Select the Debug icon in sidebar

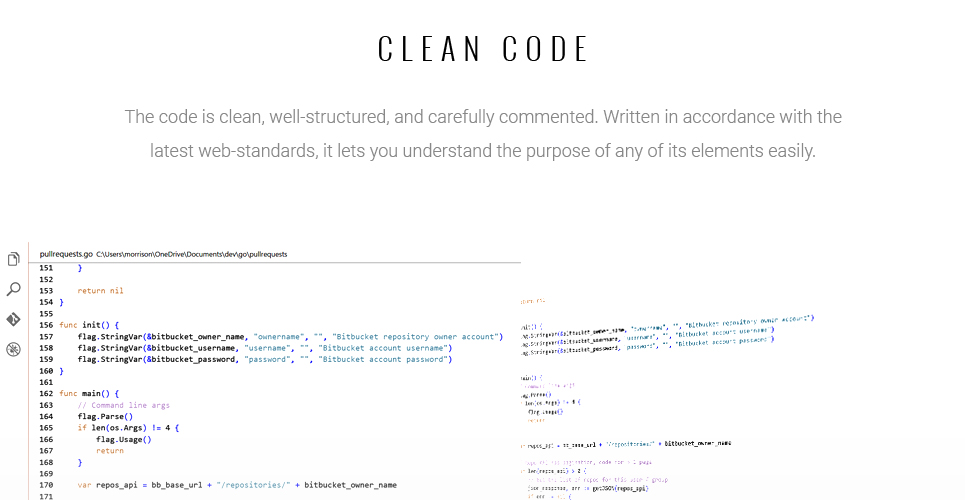pos(14,349)
